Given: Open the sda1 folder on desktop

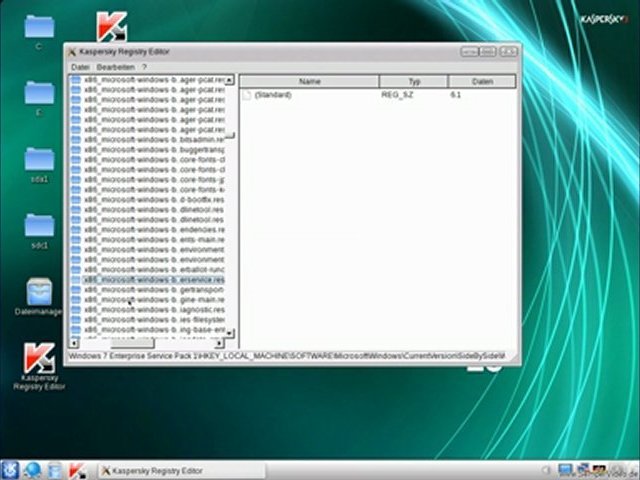Looking at the screenshot, I should (39, 160).
